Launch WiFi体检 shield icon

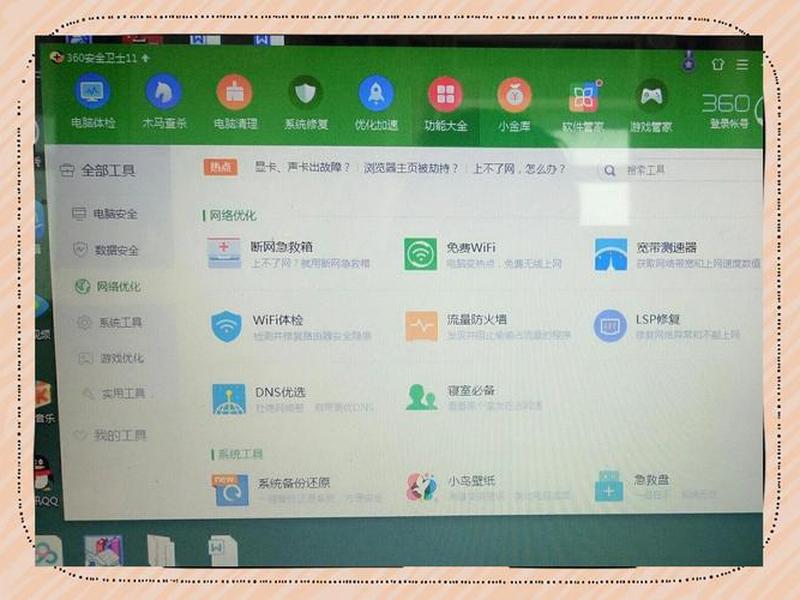click(x=226, y=326)
